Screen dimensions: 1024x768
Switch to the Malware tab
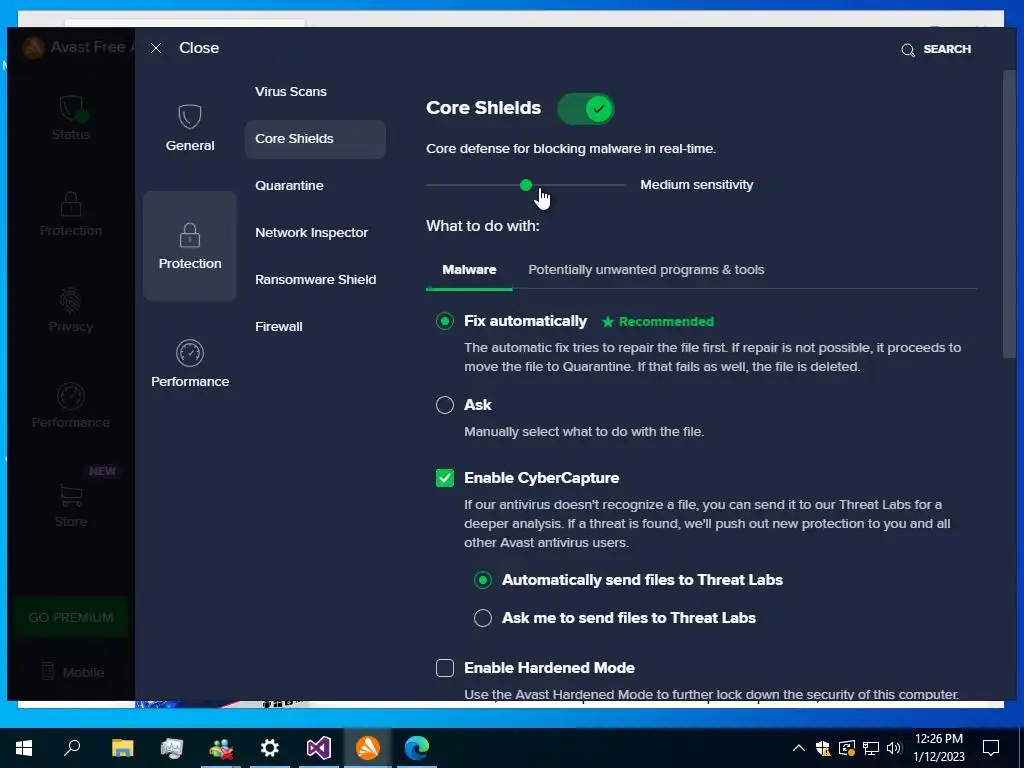click(469, 270)
